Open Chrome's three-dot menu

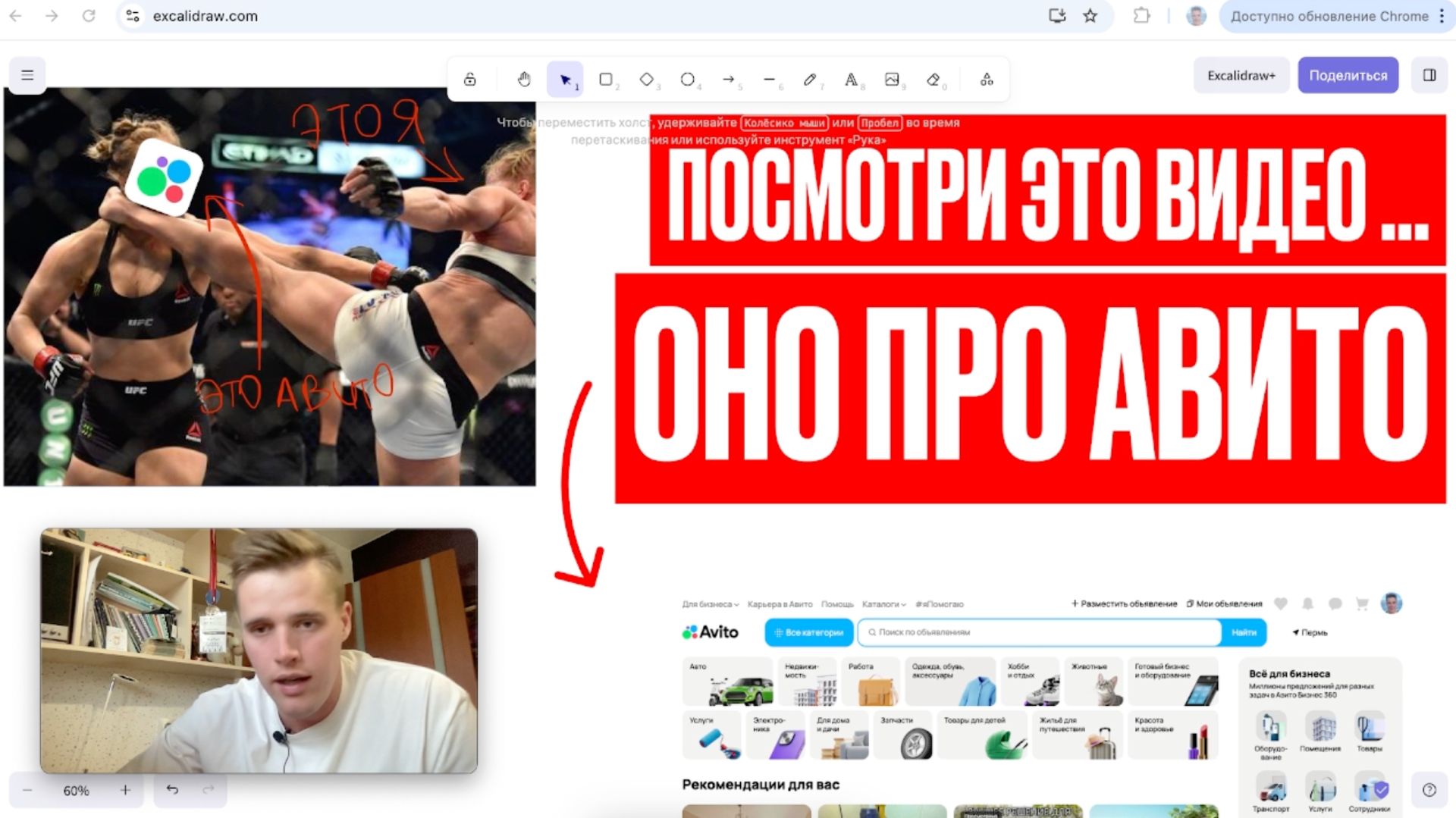pyautogui.click(x=1442, y=16)
